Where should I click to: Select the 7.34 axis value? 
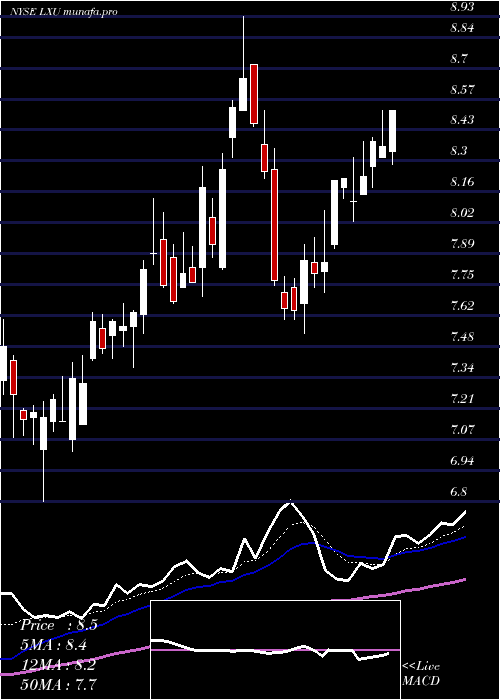point(462,368)
